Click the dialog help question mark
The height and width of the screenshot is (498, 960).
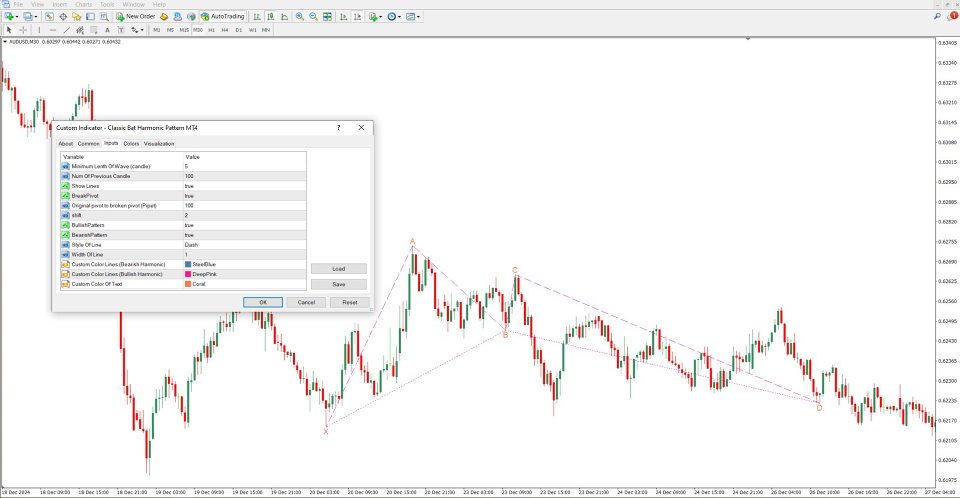tap(339, 127)
